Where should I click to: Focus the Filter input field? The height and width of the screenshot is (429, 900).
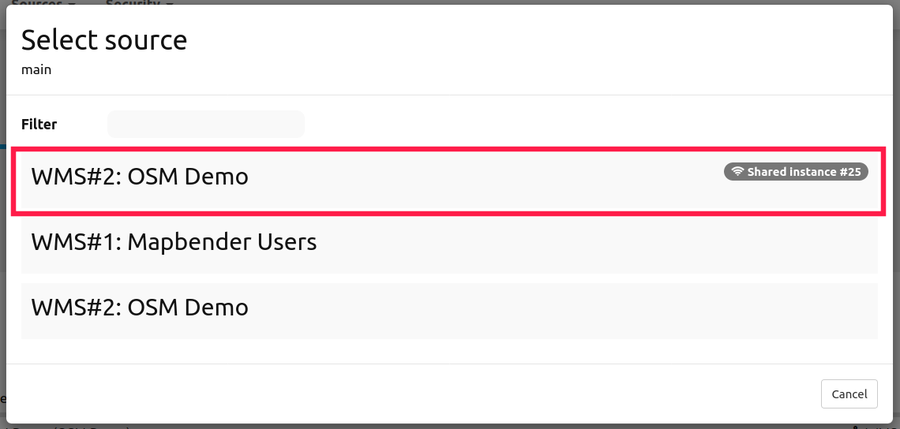(205, 124)
